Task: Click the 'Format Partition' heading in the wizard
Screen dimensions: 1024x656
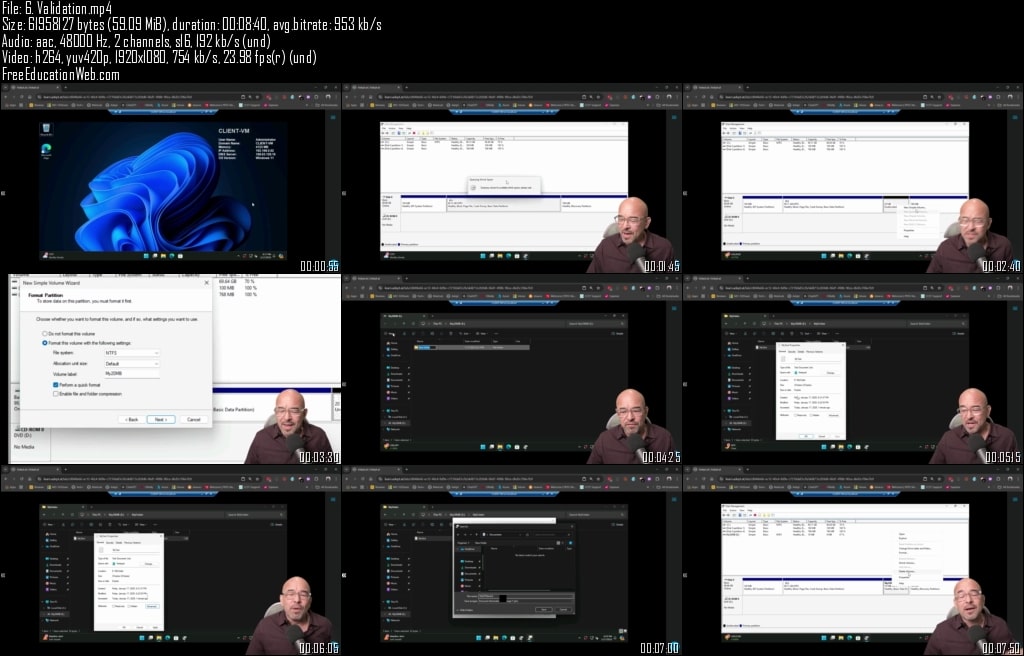Action: click(44, 295)
